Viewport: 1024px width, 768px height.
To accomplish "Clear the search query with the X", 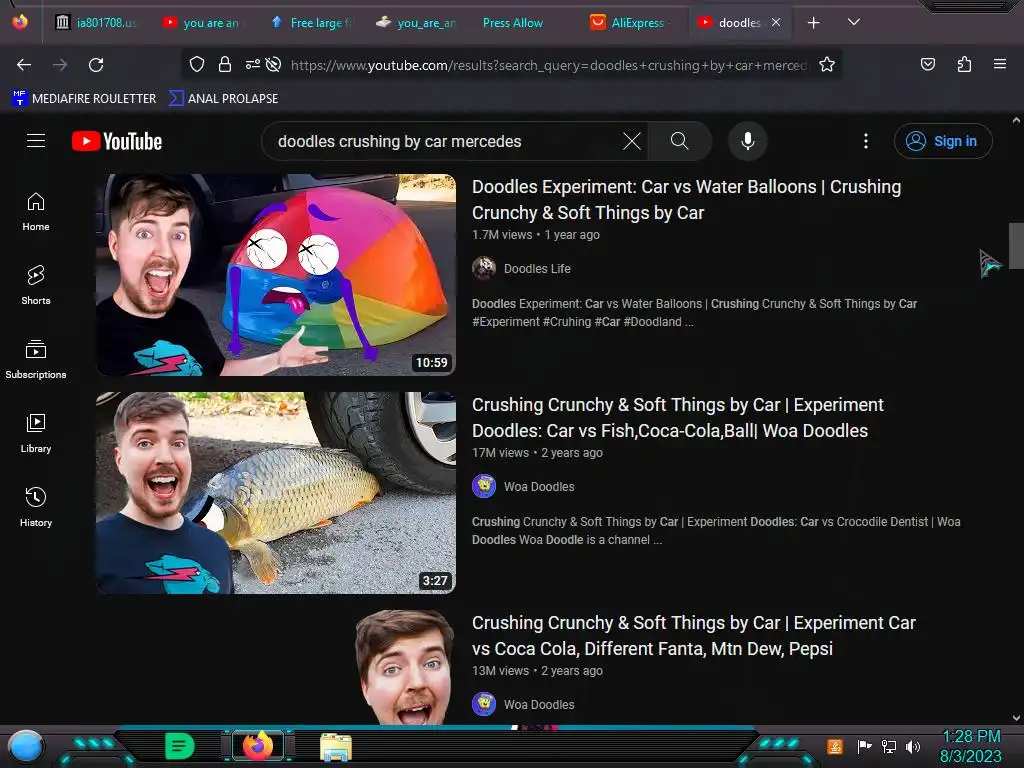I will click(x=632, y=141).
